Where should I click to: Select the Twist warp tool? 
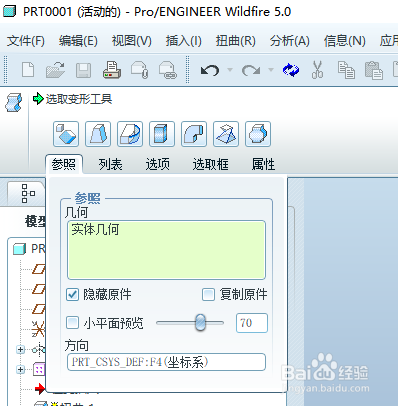tap(226, 134)
